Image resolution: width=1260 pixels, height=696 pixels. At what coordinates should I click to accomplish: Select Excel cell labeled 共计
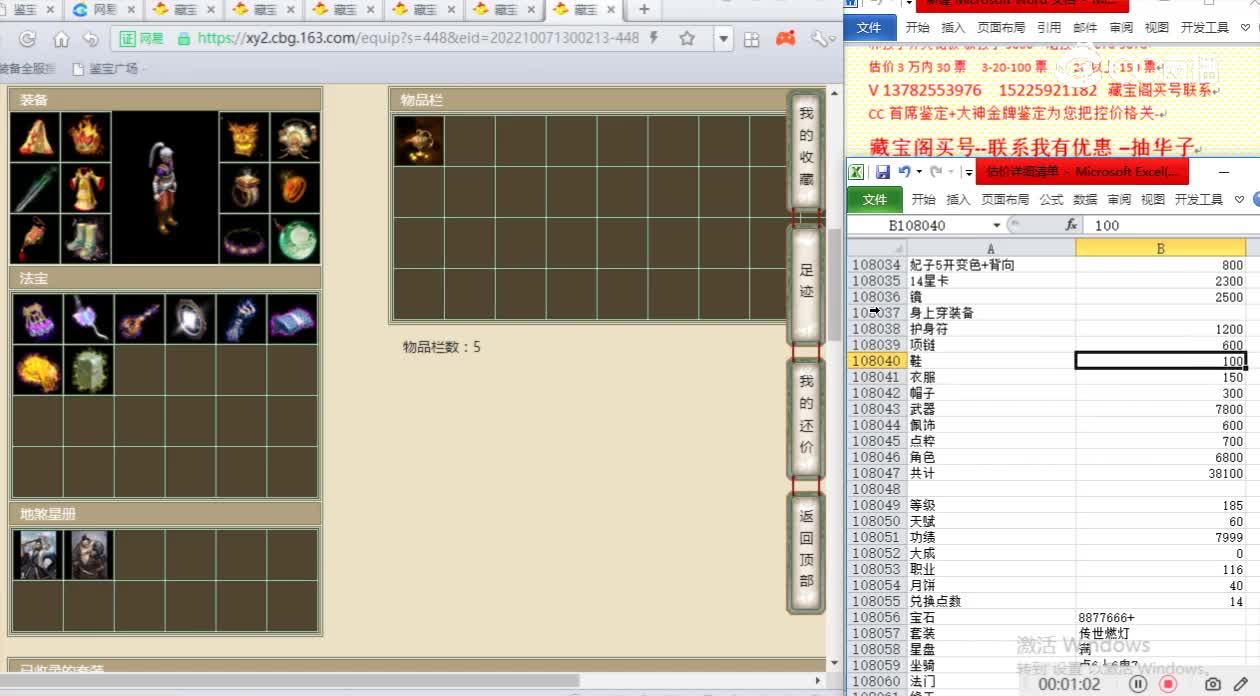(991, 473)
